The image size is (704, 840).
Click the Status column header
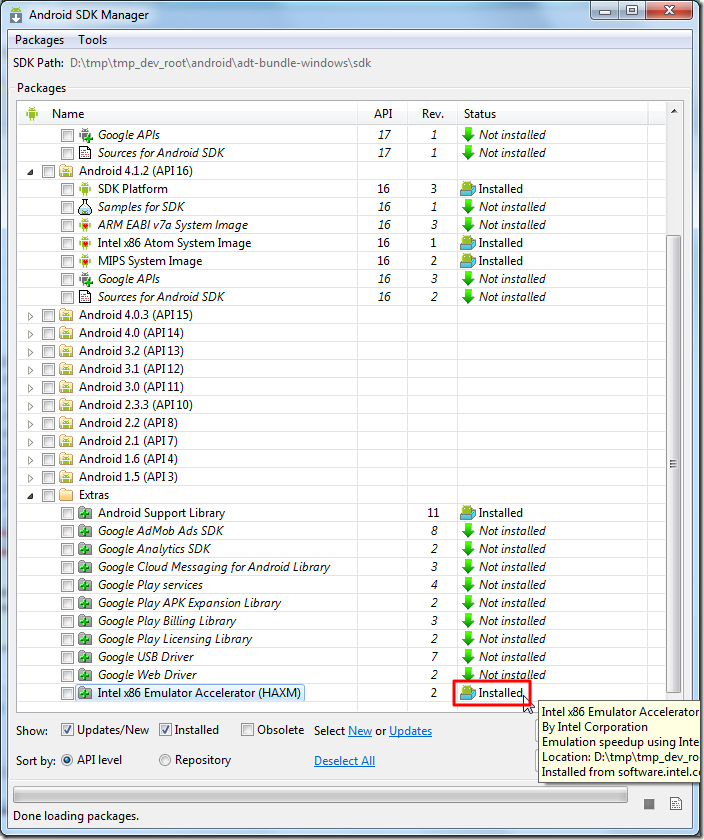click(x=552, y=114)
